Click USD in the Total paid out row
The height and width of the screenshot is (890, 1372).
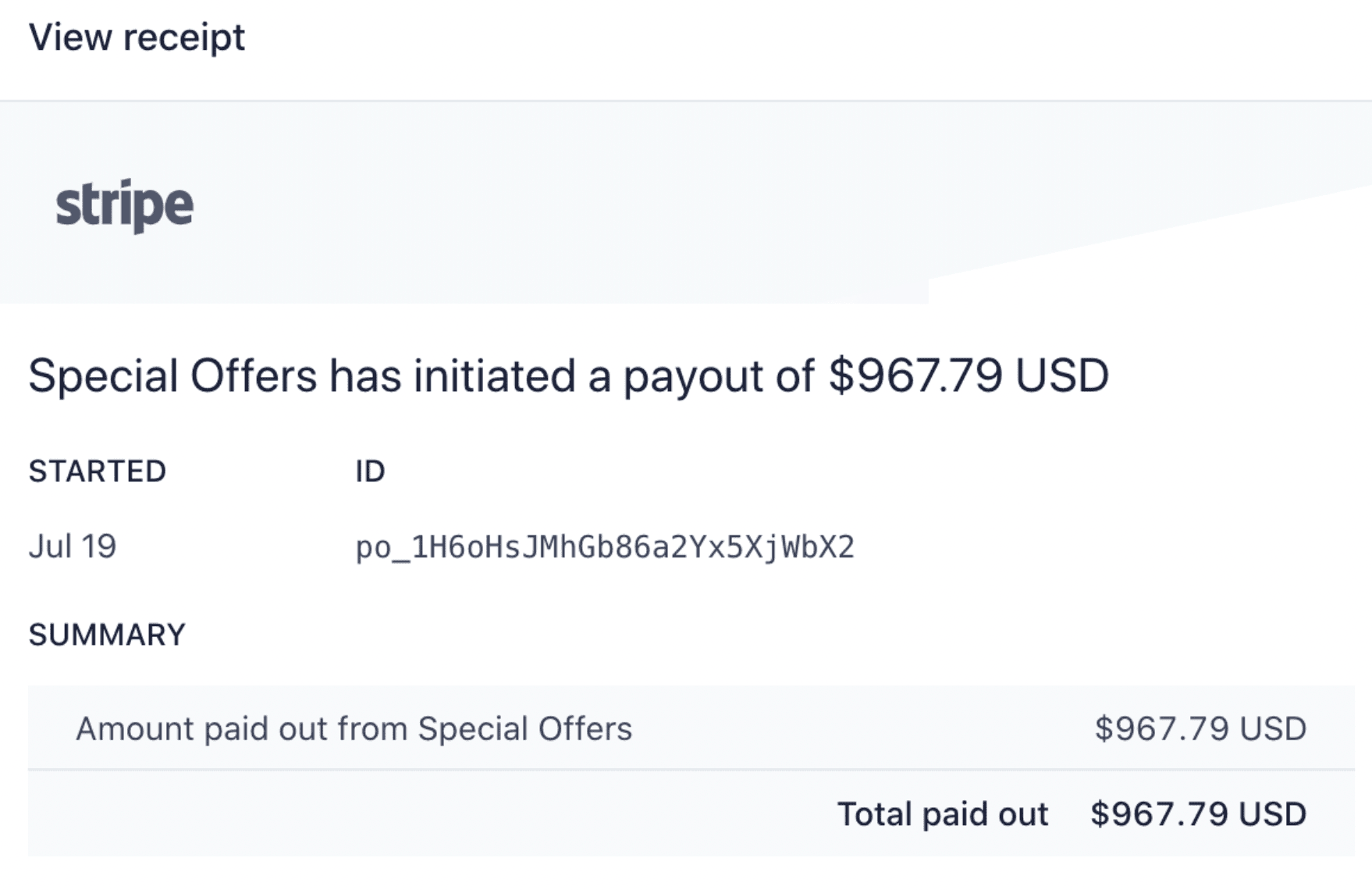coord(1273,814)
